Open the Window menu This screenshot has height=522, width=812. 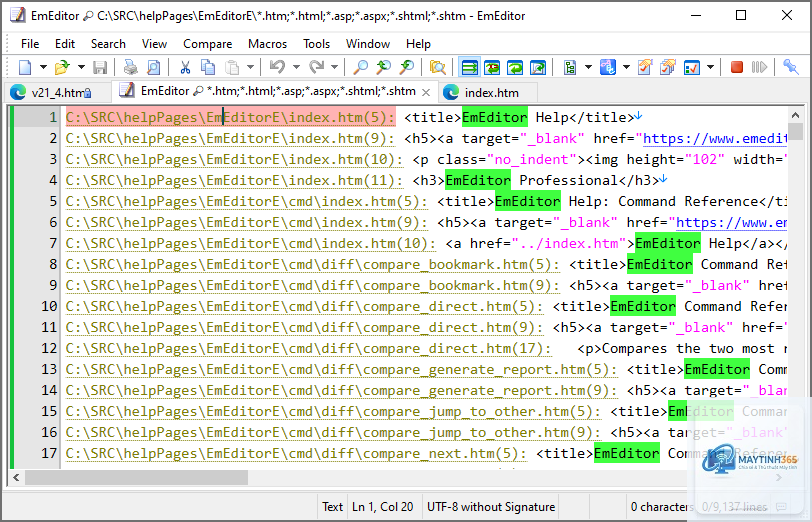[368, 44]
